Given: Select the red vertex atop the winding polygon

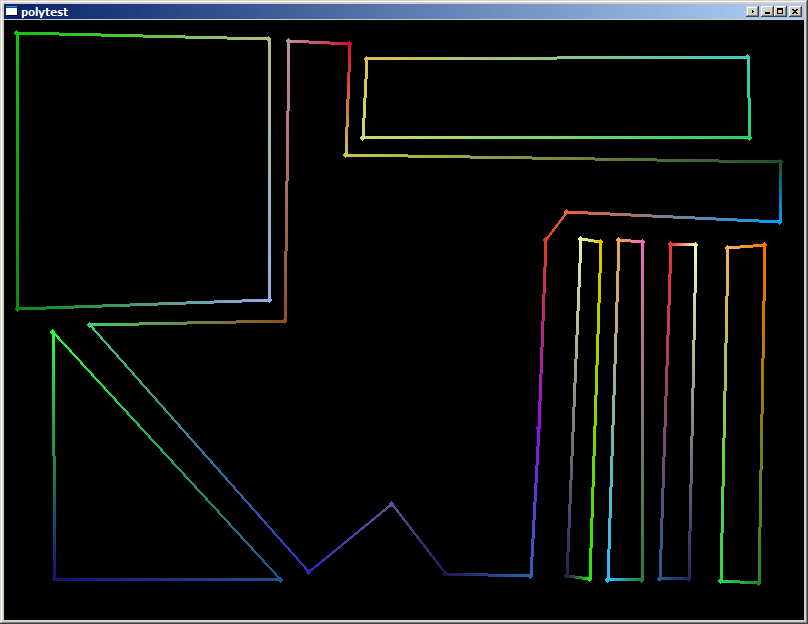Looking at the screenshot, I should click(349, 44).
